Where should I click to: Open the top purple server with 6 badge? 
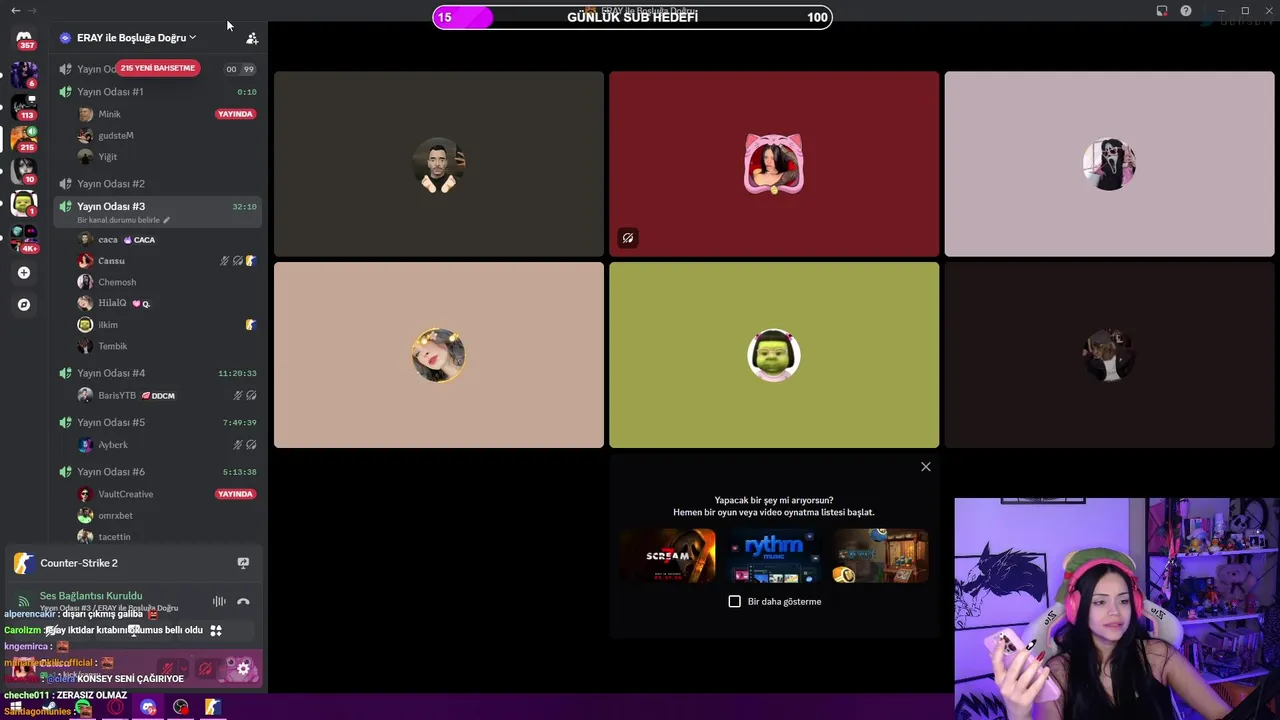point(24,74)
